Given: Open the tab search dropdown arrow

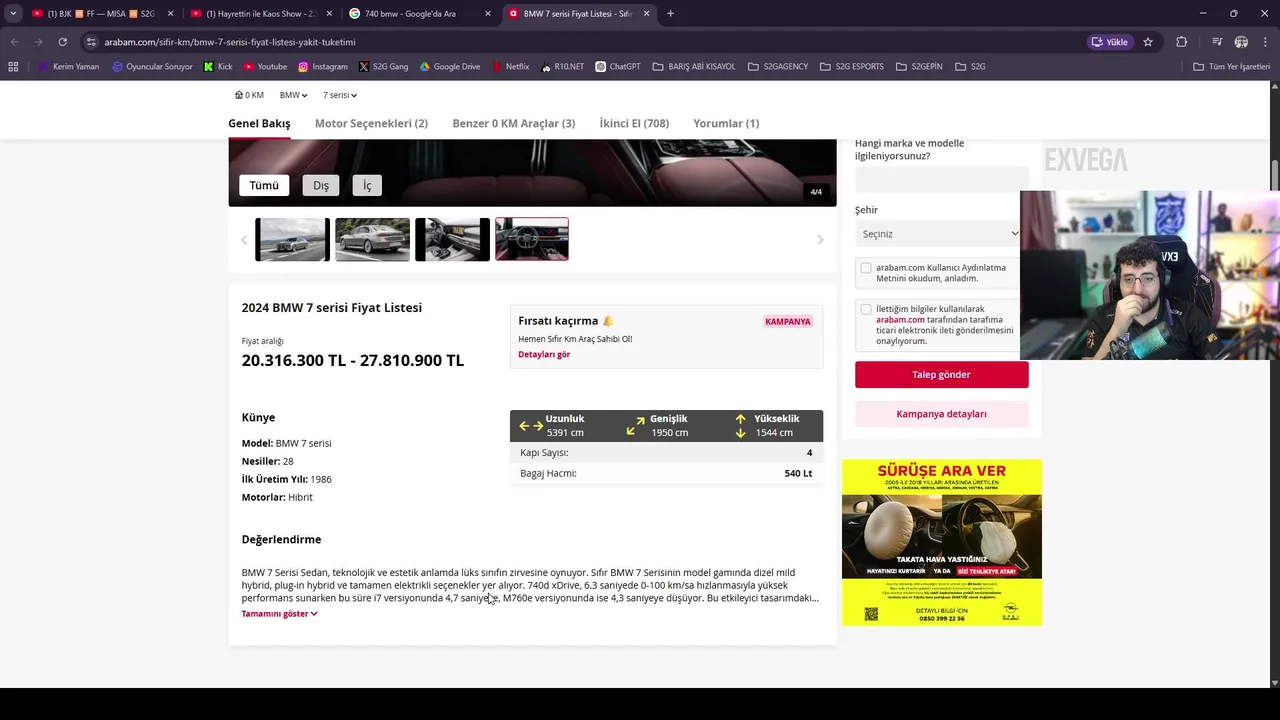Looking at the screenshot, I should [x=13, y=14].
